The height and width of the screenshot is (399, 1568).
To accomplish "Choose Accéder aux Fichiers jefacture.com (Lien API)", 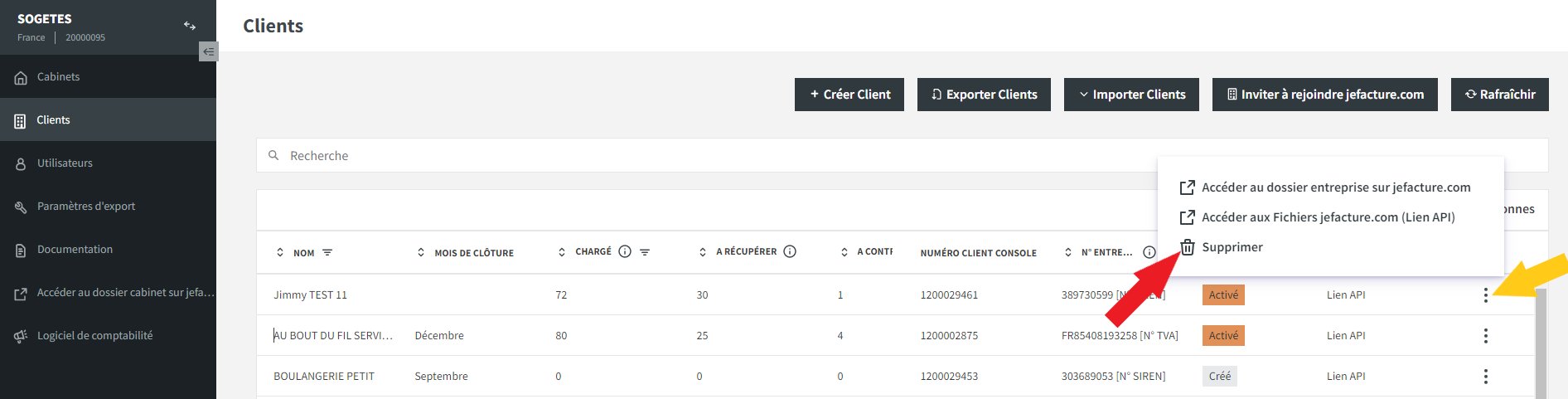I will tap(1318, 217).
